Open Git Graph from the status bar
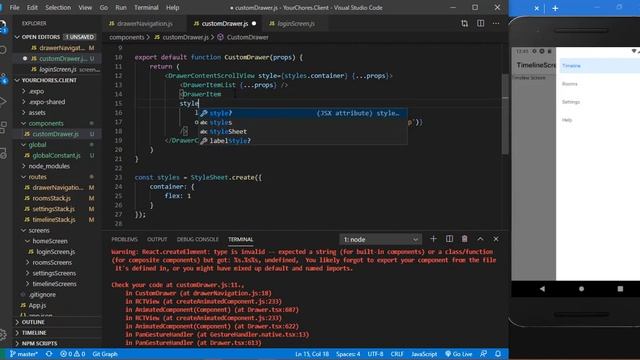Viewport: 640px width, 360px height. [105, 354]
